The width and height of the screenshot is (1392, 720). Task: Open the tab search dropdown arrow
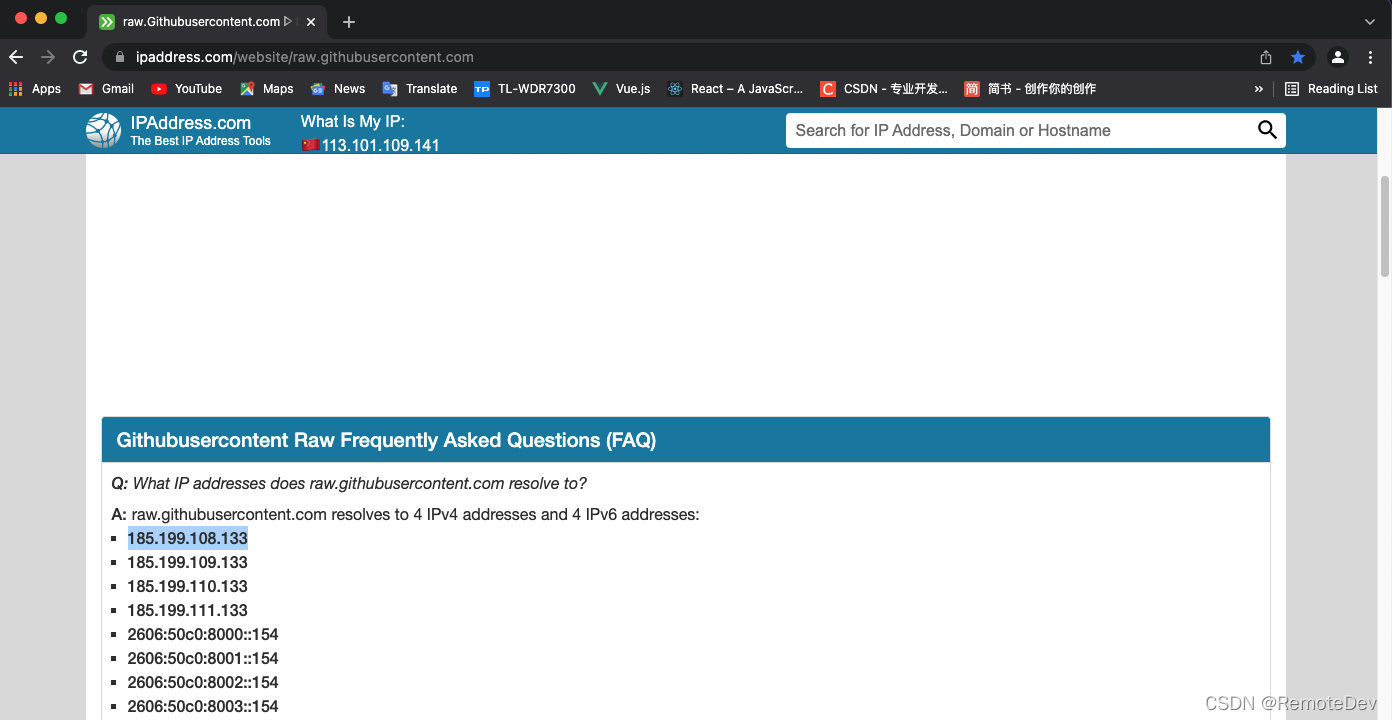point(1370,21)
